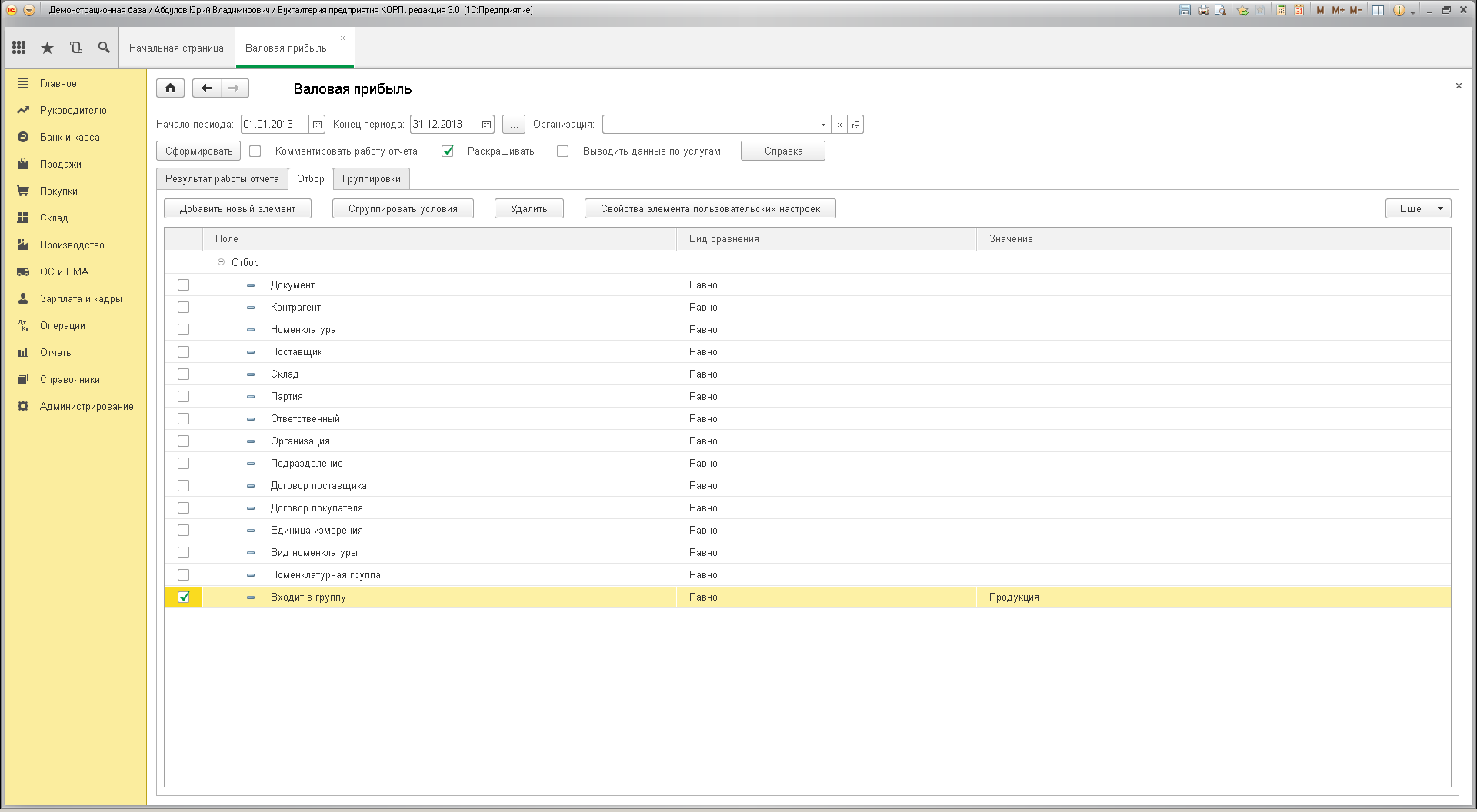Open calendar for Начало периода
Viewport: 1477px width, 812px height.
[317, 125]
